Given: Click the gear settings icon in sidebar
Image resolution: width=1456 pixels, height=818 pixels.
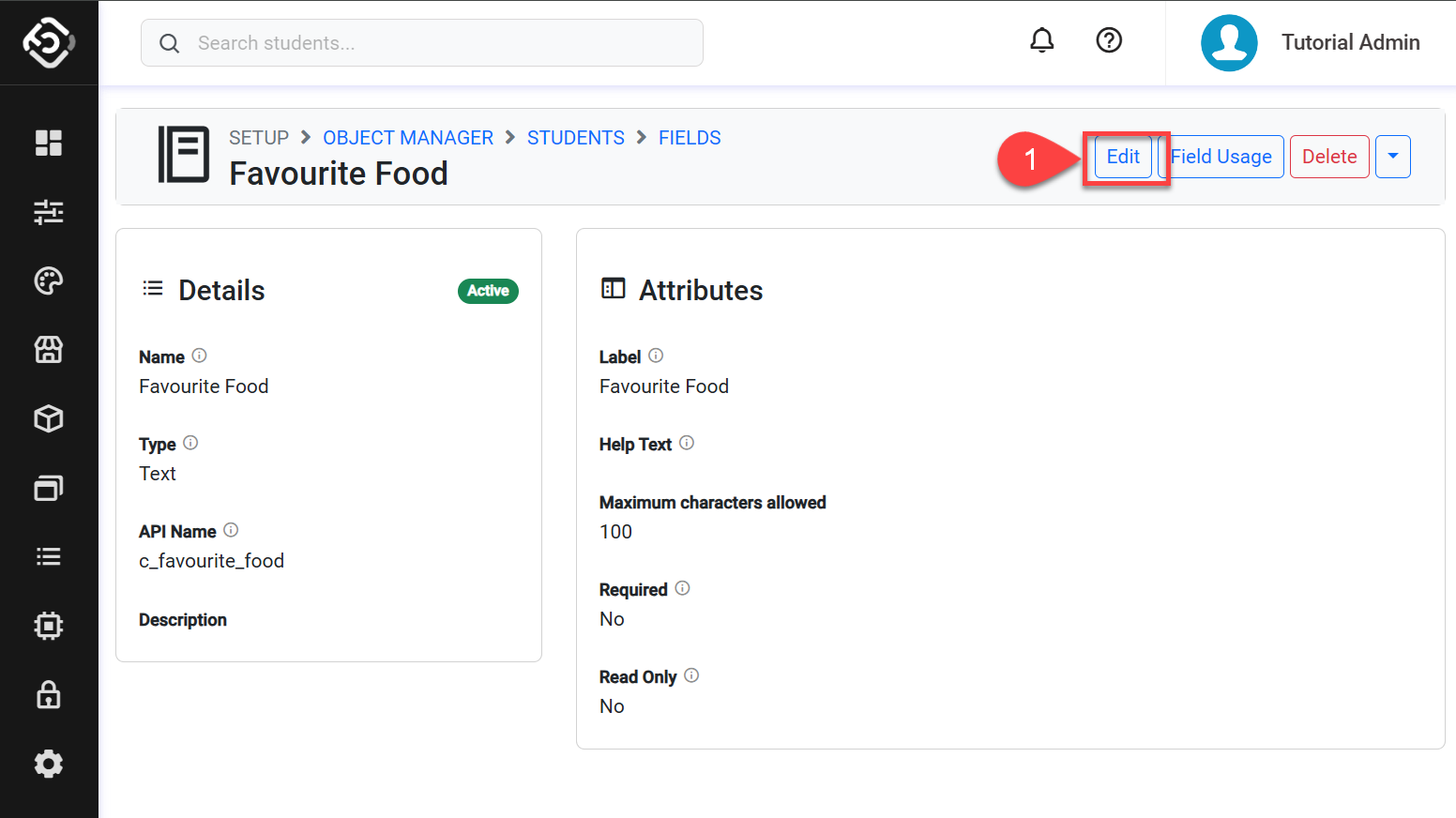Looking at the screenshot, I should tap(49, 764).
